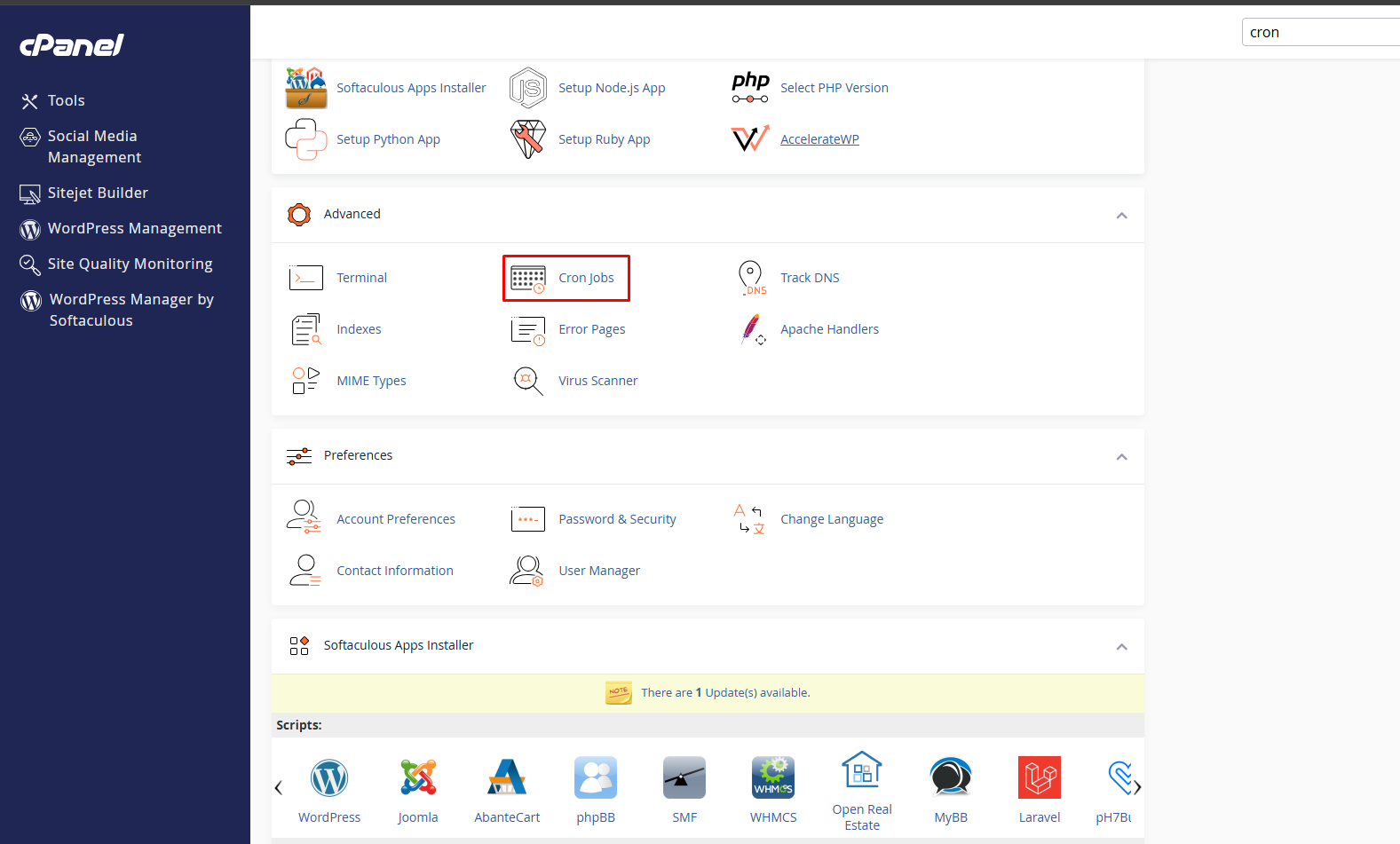
Task: Click the Advanced section gear icon
Action: 299,215
